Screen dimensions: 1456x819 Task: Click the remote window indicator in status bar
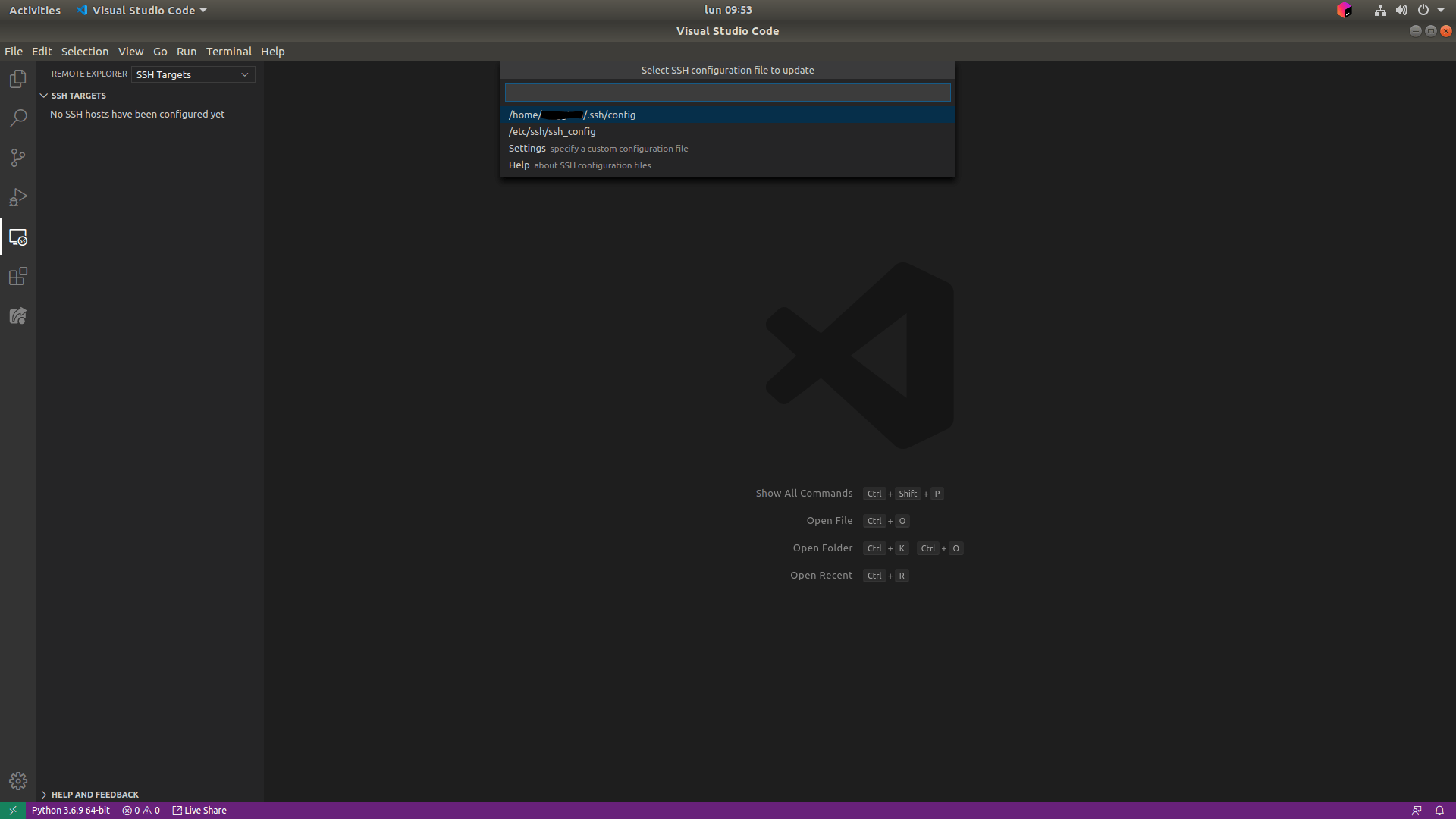(x=13, y=811)
